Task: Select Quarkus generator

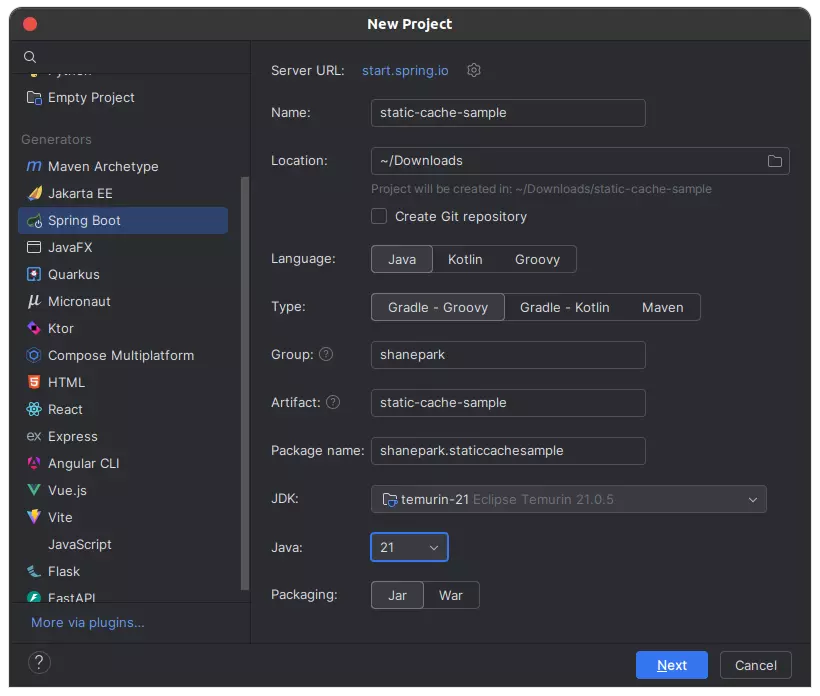Action: coord(123,274)
